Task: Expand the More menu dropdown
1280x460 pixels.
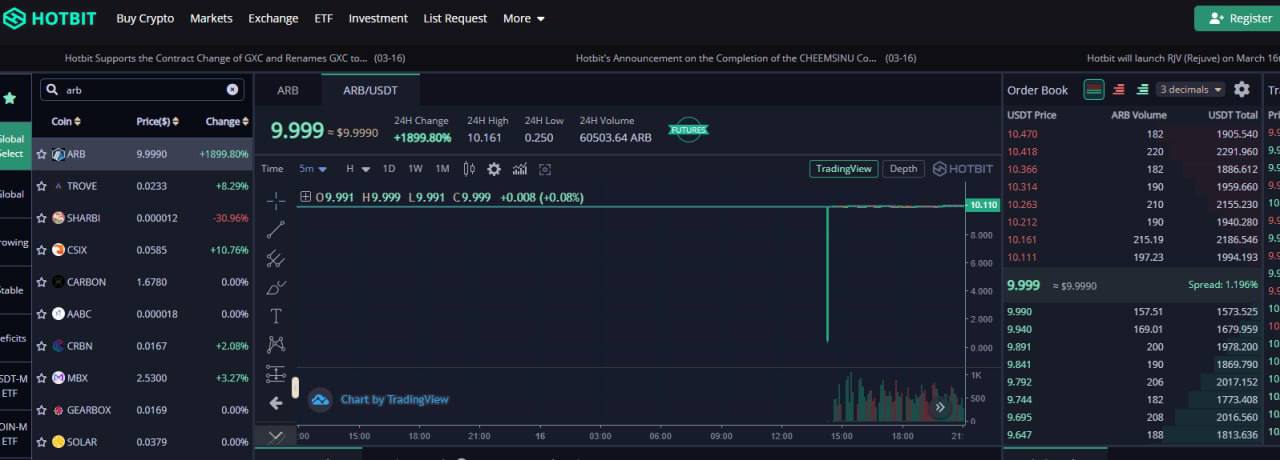Action: [524, 18]
